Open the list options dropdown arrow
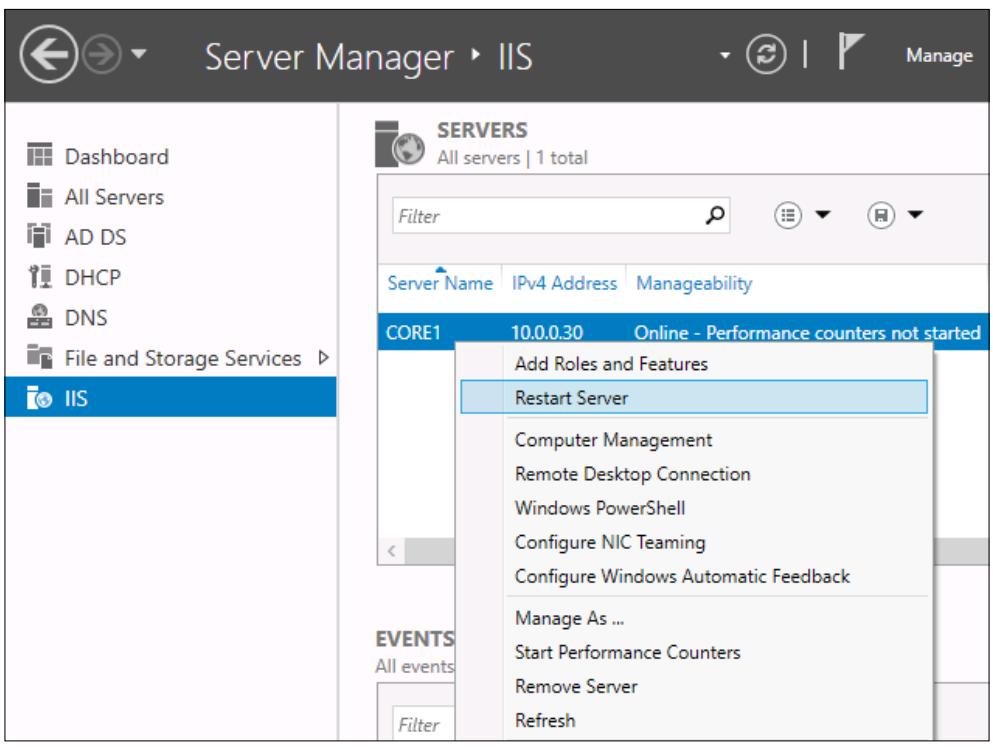The image size is (993, 749). 823,215
